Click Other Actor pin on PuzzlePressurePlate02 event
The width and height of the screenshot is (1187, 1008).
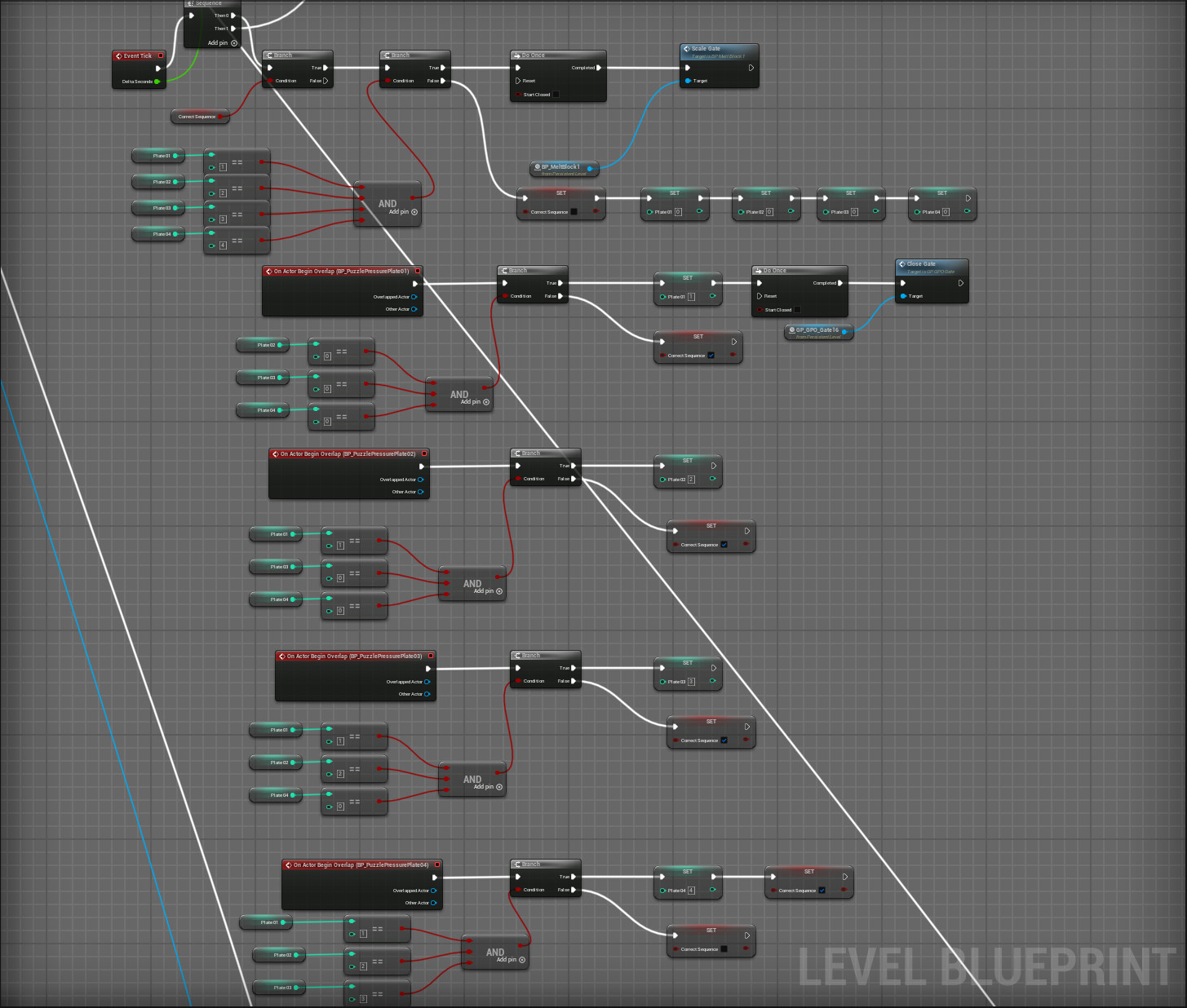(421, 492)
